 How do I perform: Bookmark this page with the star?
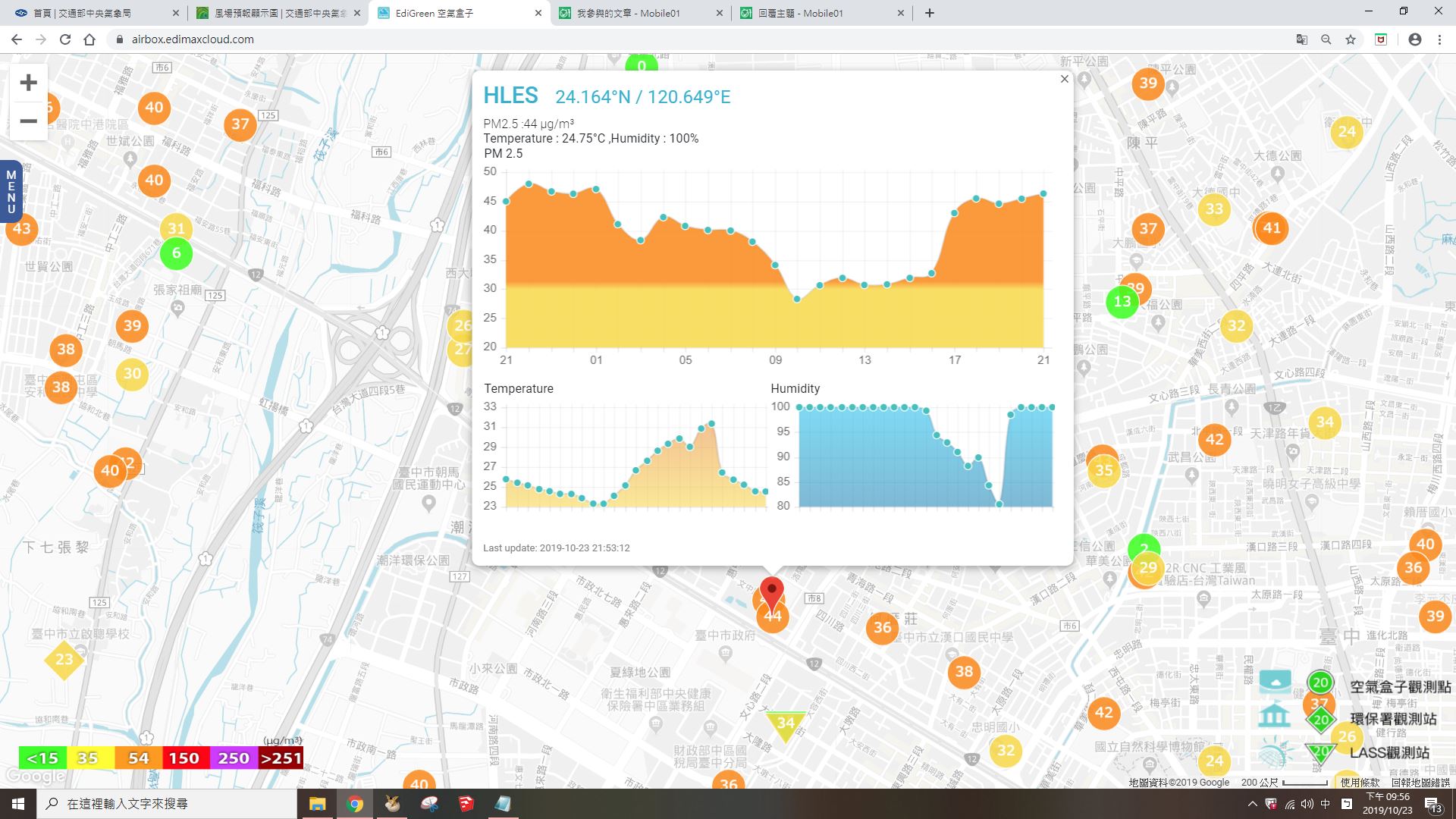click(x=1350, y=39)
